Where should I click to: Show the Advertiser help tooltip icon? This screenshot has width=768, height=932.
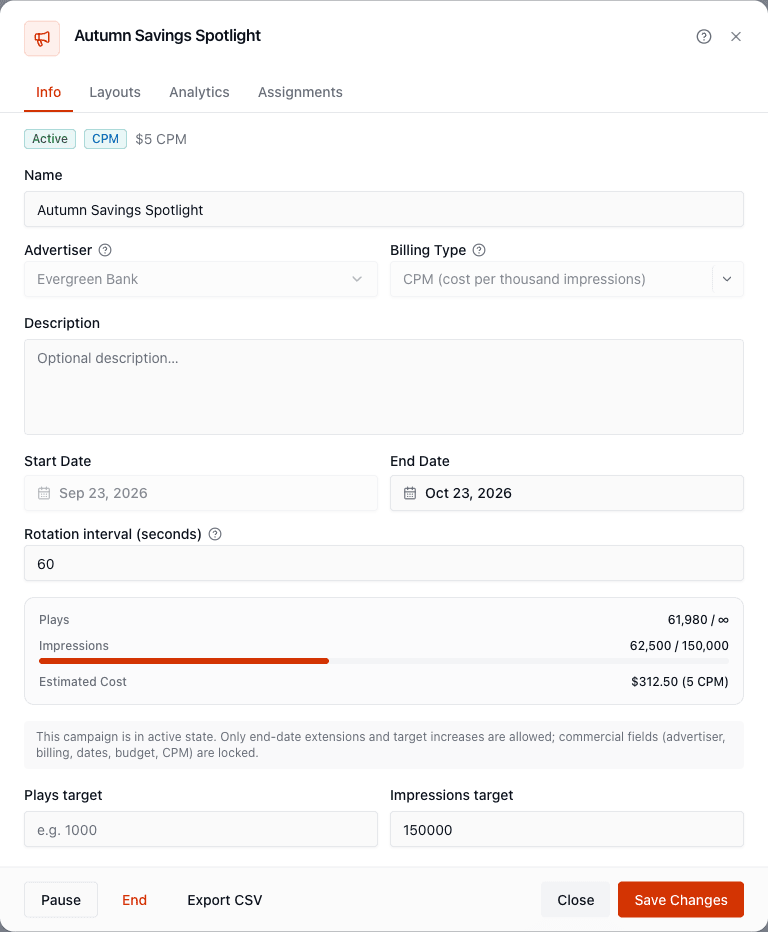click(x=105, y=250)
